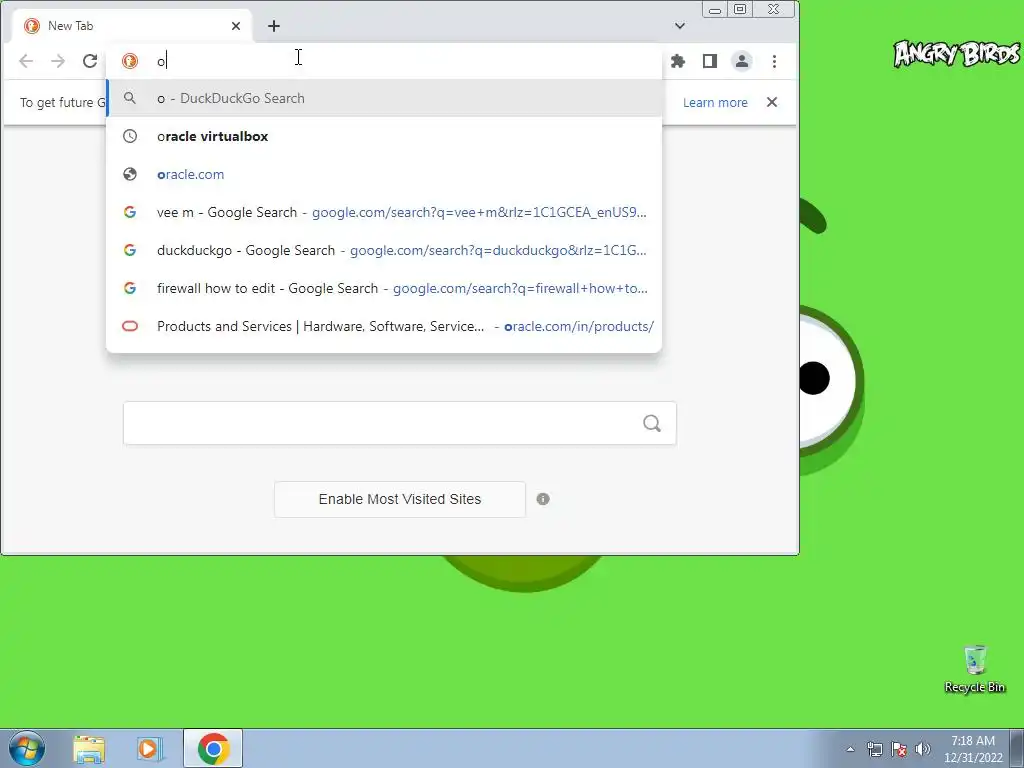
Task: Click the globe icon beside oracle.com
Action: [130, 174]
